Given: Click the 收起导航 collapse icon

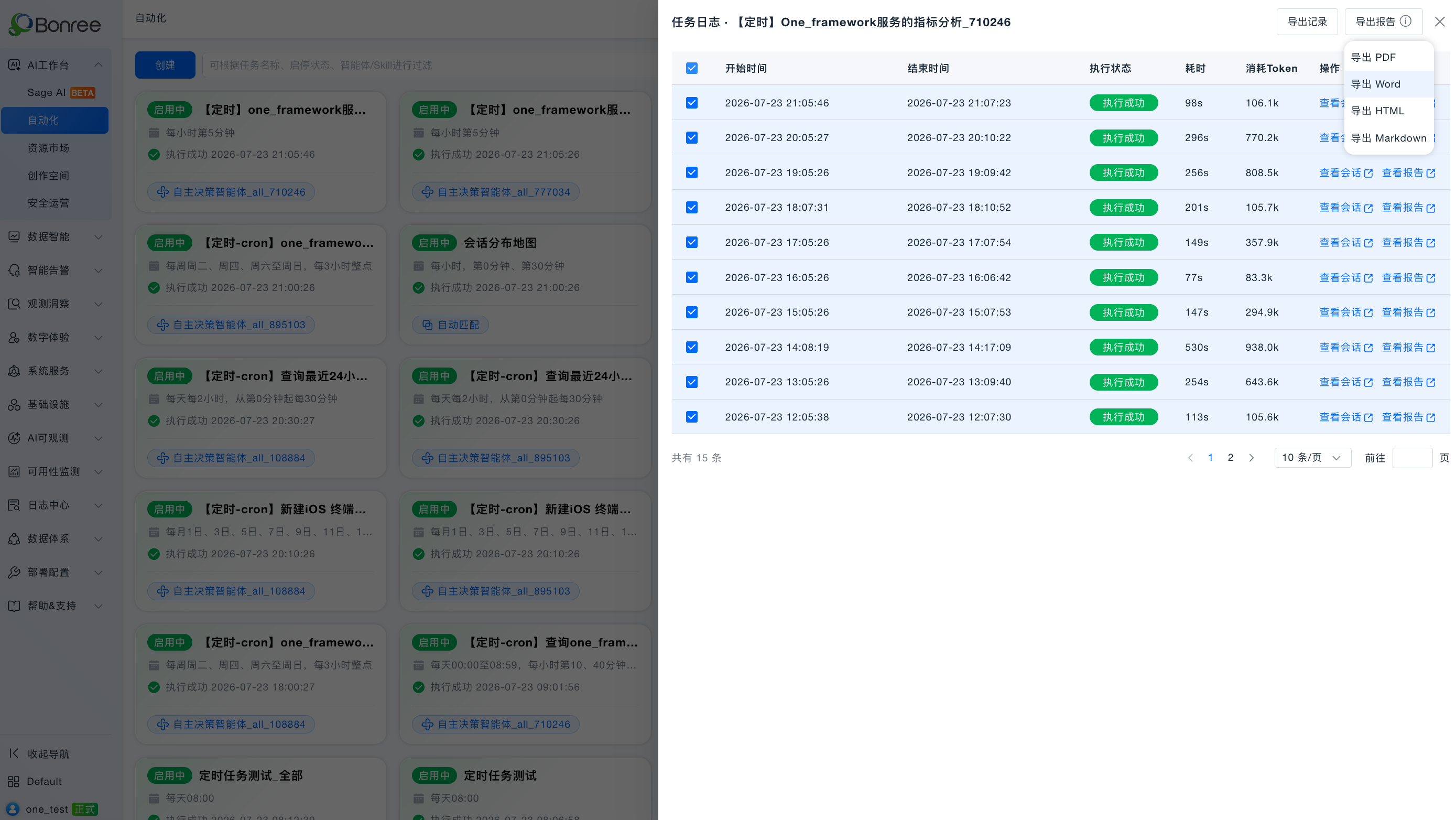Looking at the screenshot, I should (14, 753).
